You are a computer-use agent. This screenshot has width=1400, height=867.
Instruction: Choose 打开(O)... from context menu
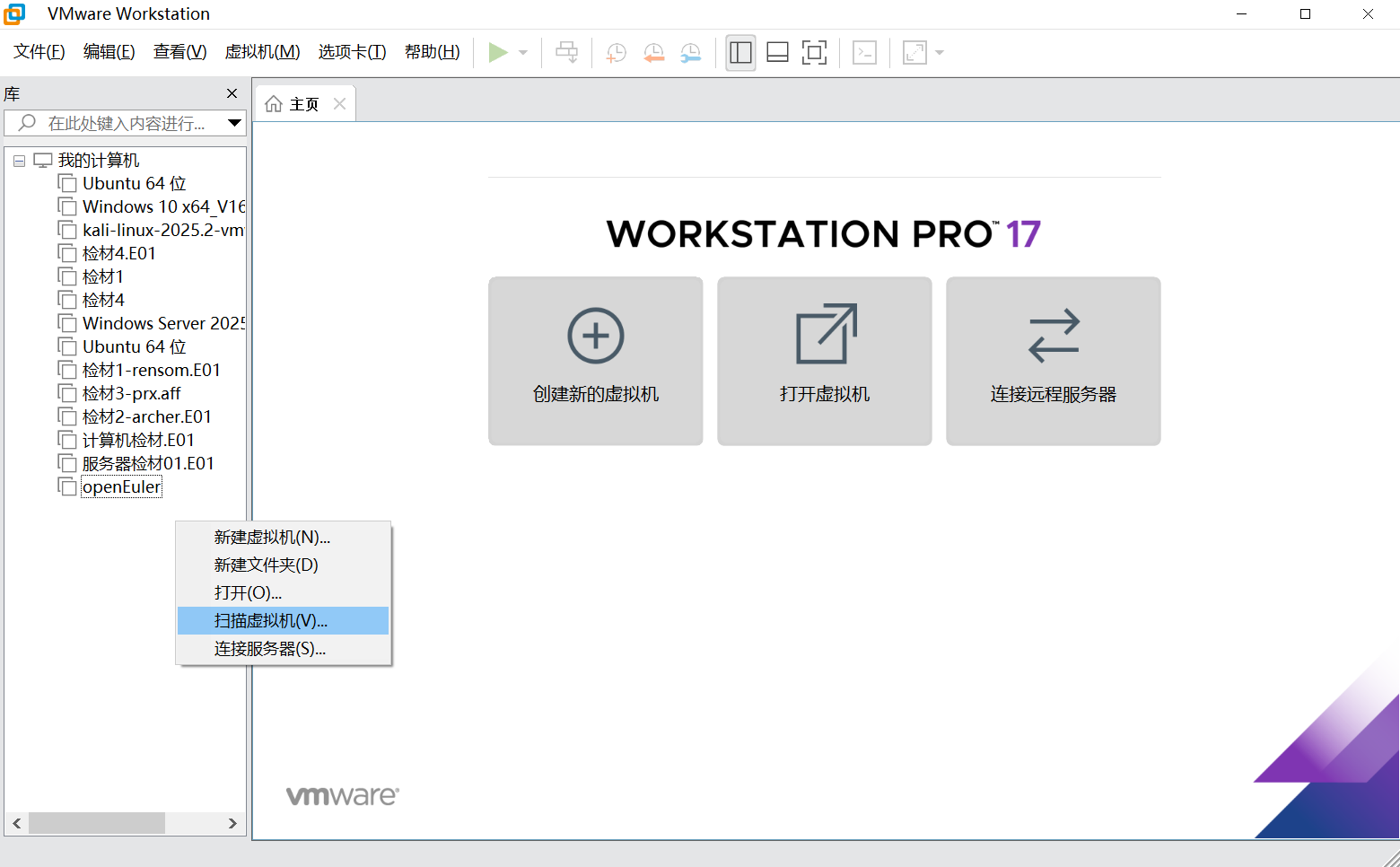[x=284, y=592]
